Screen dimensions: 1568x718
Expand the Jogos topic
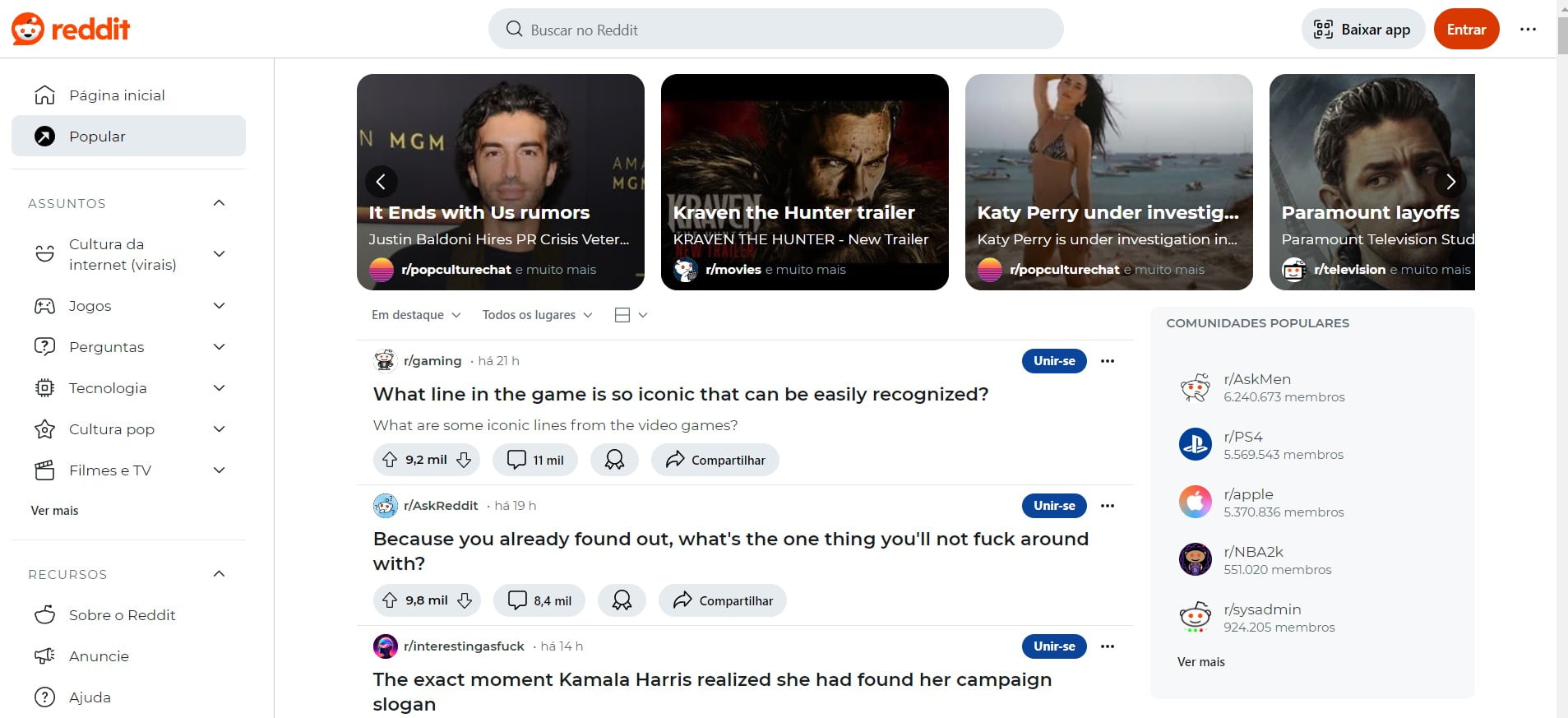pyautogui.click(x=219, y=306)
